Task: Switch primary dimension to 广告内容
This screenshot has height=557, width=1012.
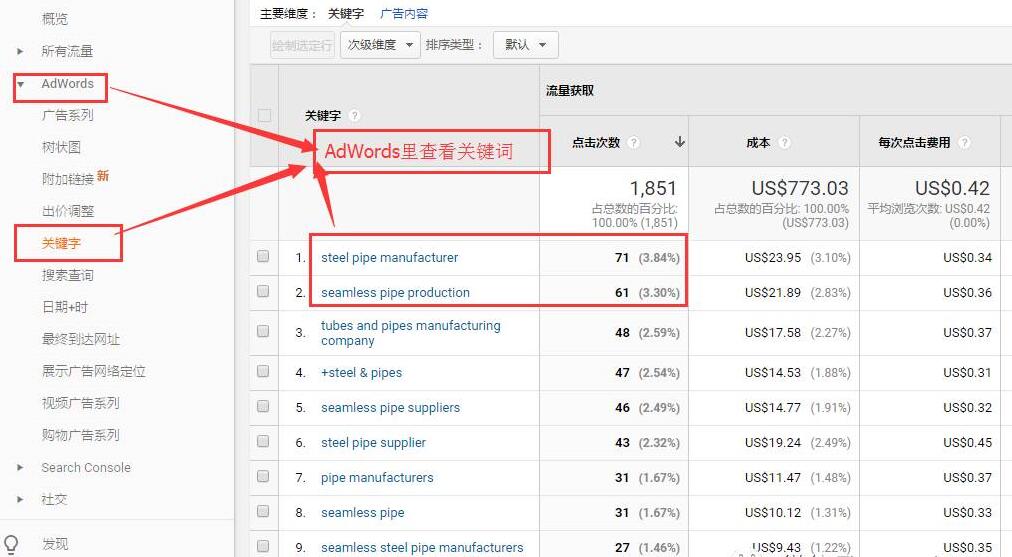Action: pos(404,14)
